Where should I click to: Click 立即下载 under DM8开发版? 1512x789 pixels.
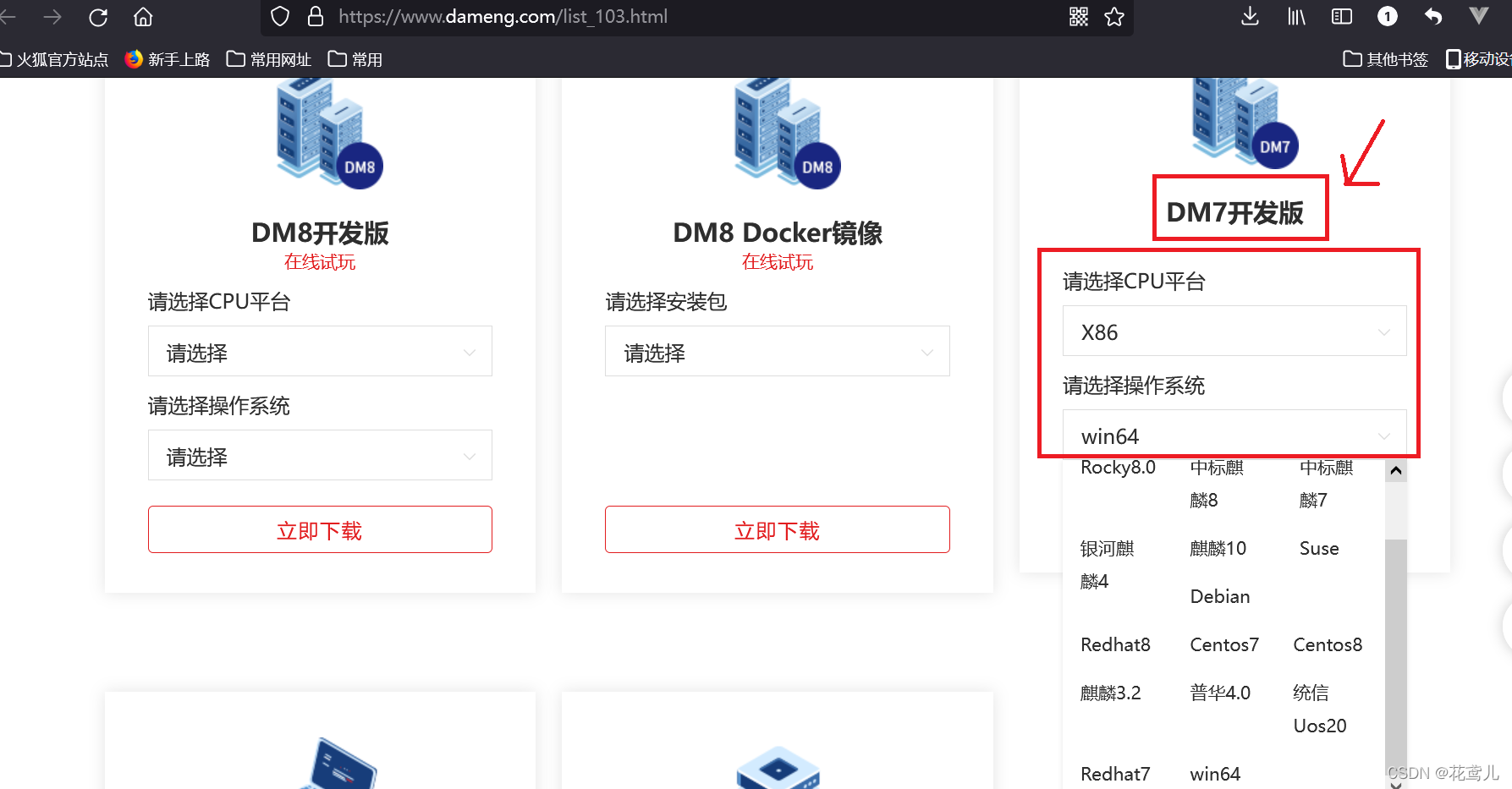click(x=320, y=529)
